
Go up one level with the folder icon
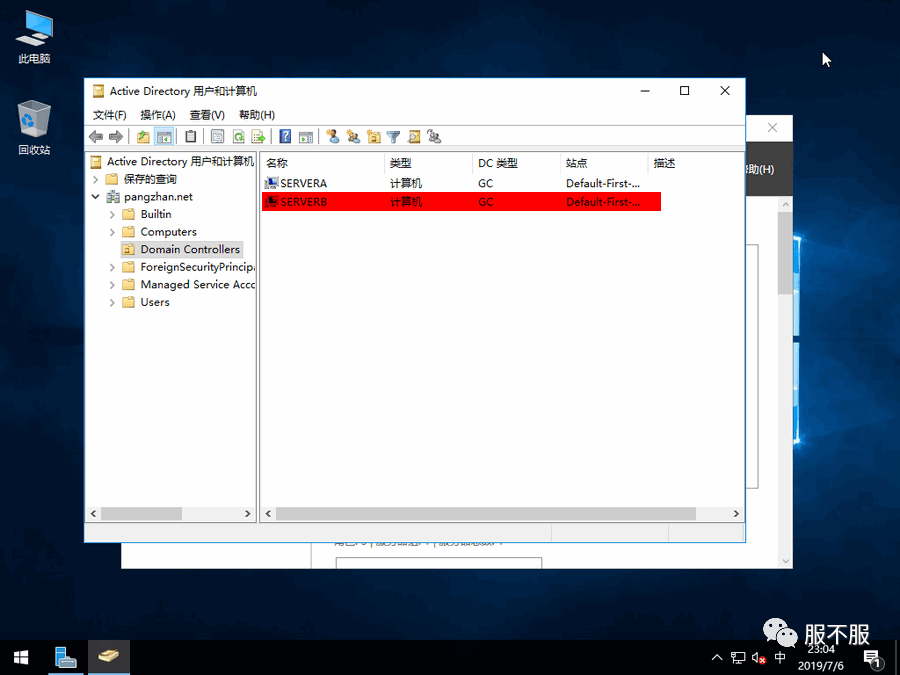coord(143,137)
